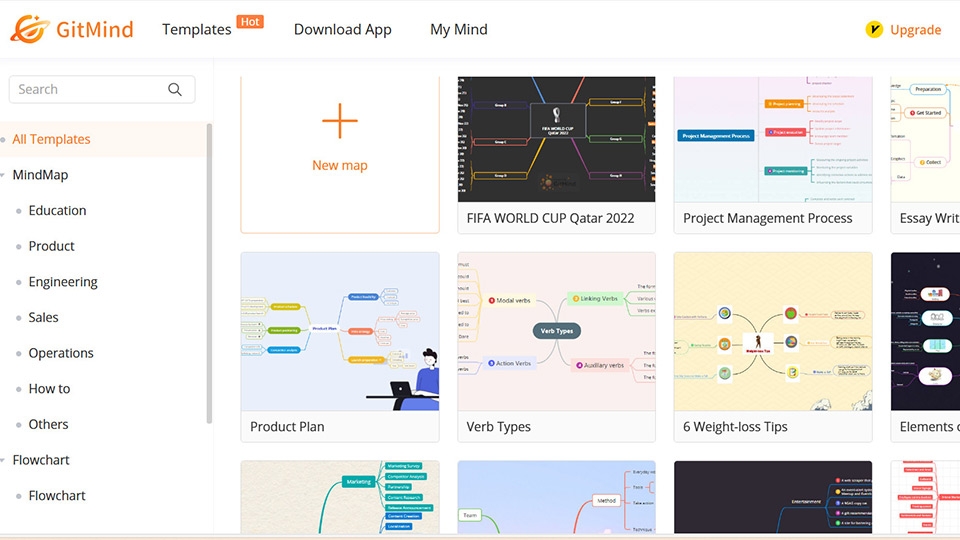The image size is (960, 540).
Task: Click the New map label
Action: [x=340, y=165]
